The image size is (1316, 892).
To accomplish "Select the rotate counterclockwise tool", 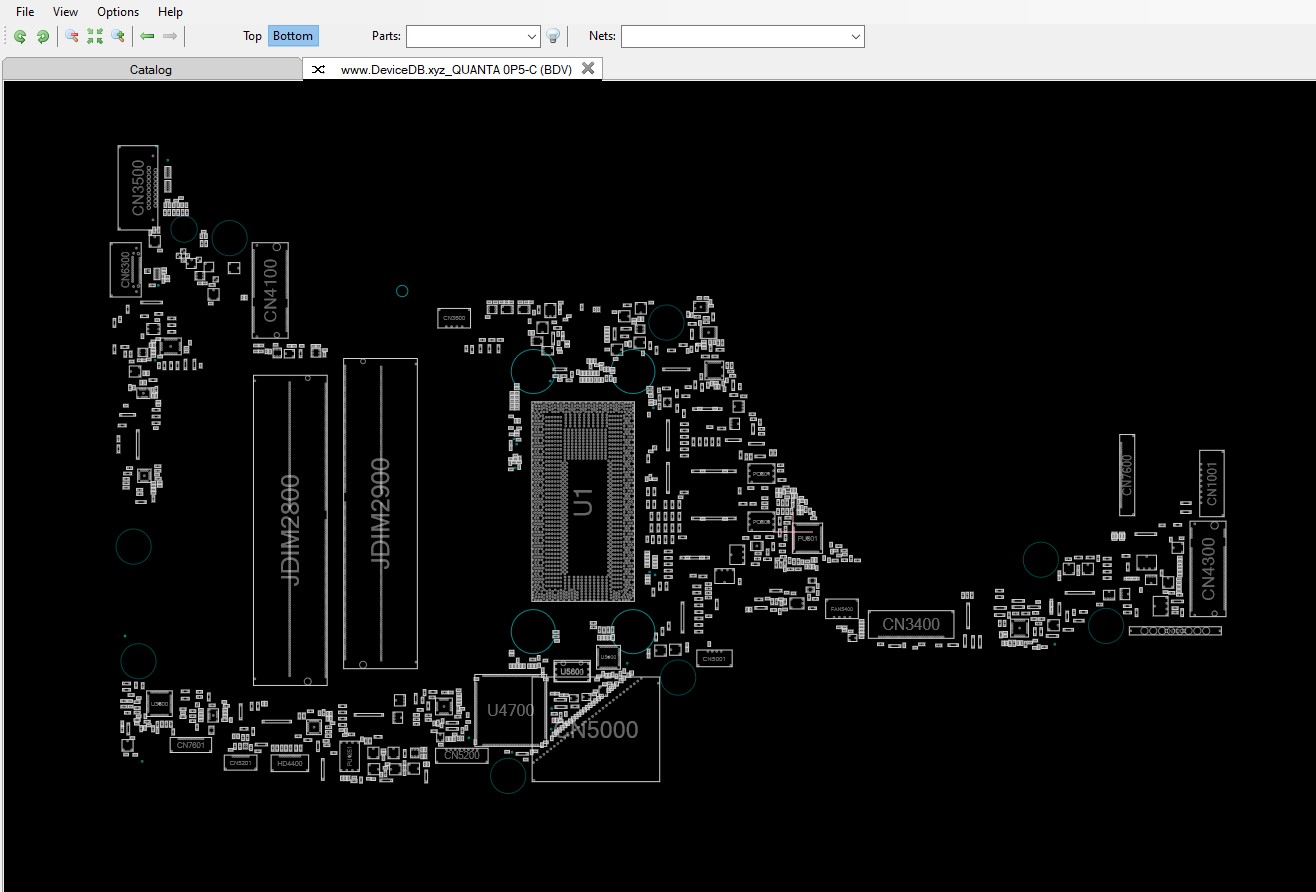I will [x=20, y=36].
